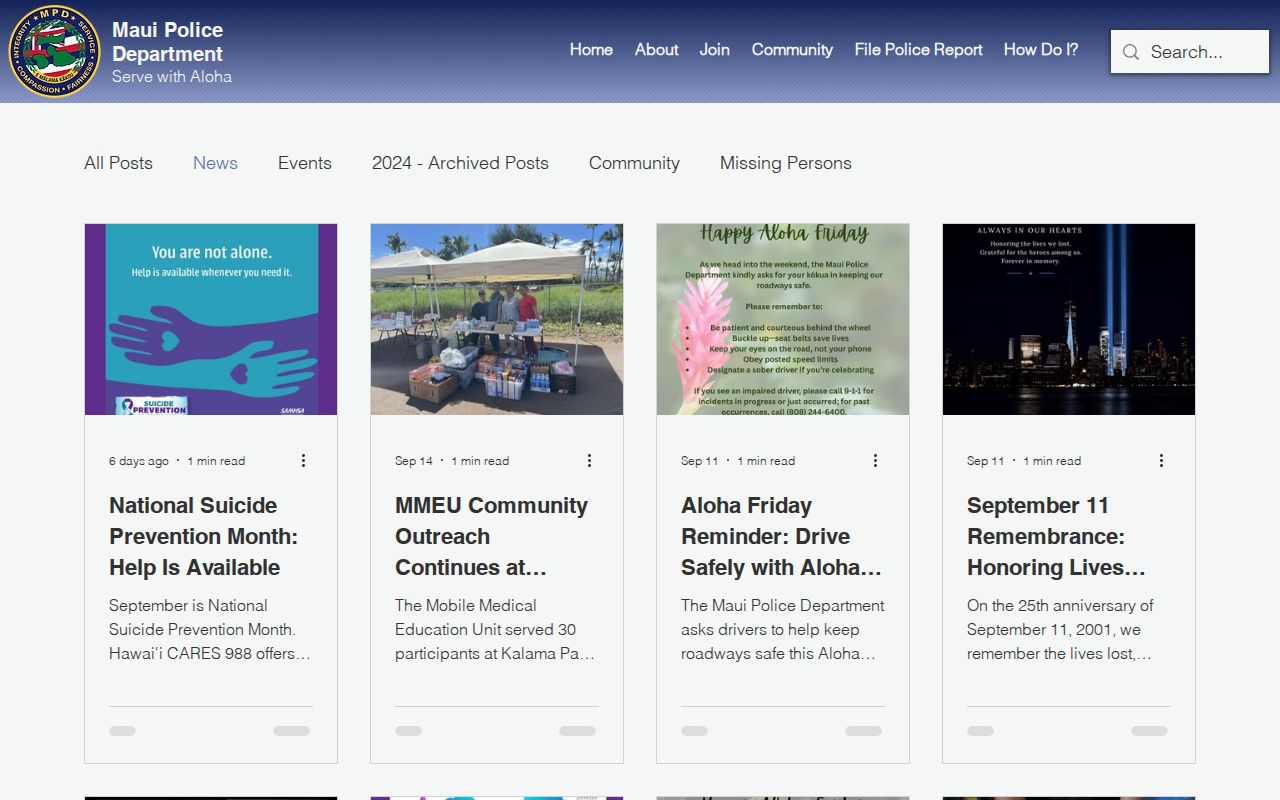Open Aloha Friday Reminder post title
The height and width of the screenshot is (800, 1280).
781,536
